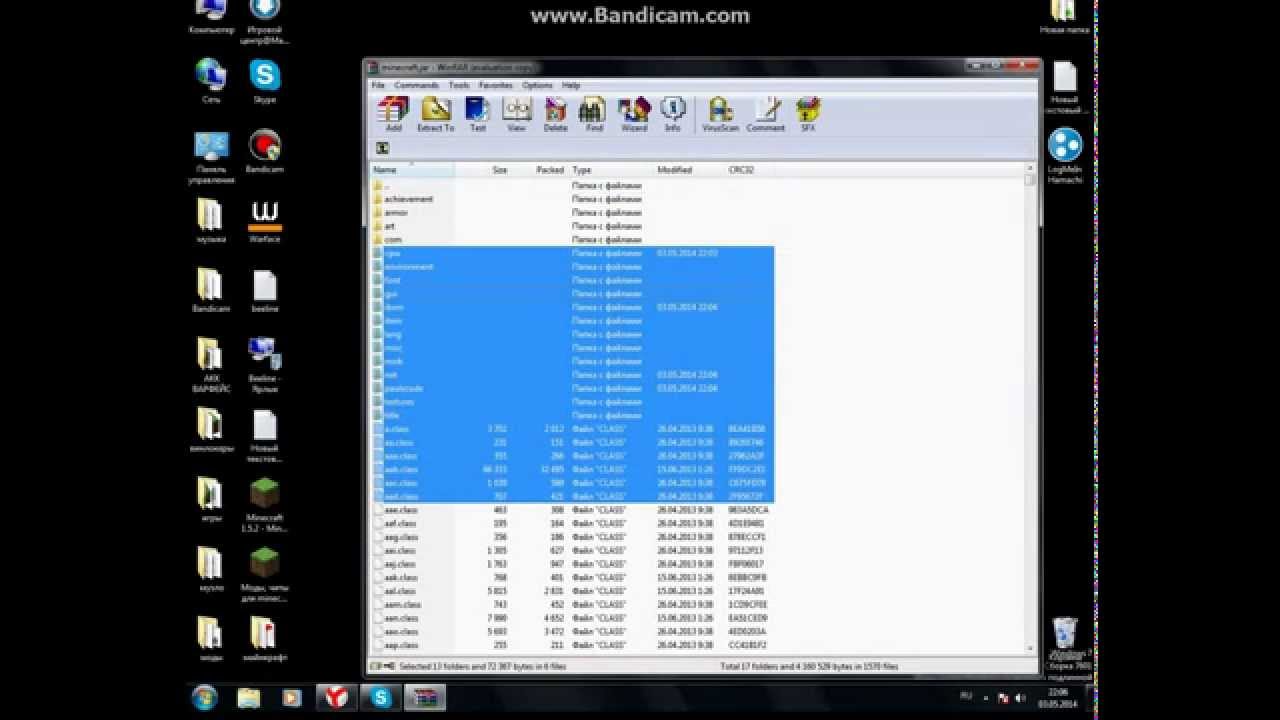Image resolution: width=1280 pixels, height=720 pixels.
Task: Open the Network (Сеть) desktop icon
Action: click(211, 81)
